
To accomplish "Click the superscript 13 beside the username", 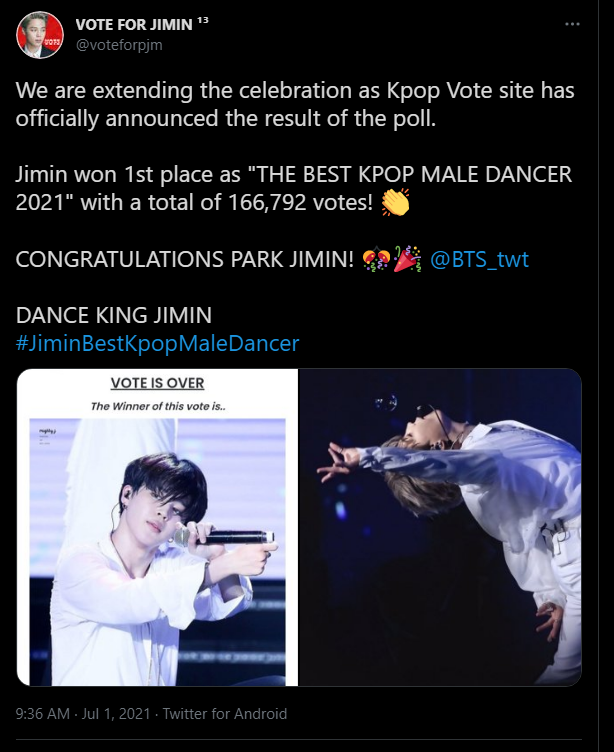I will click(203, 21).
